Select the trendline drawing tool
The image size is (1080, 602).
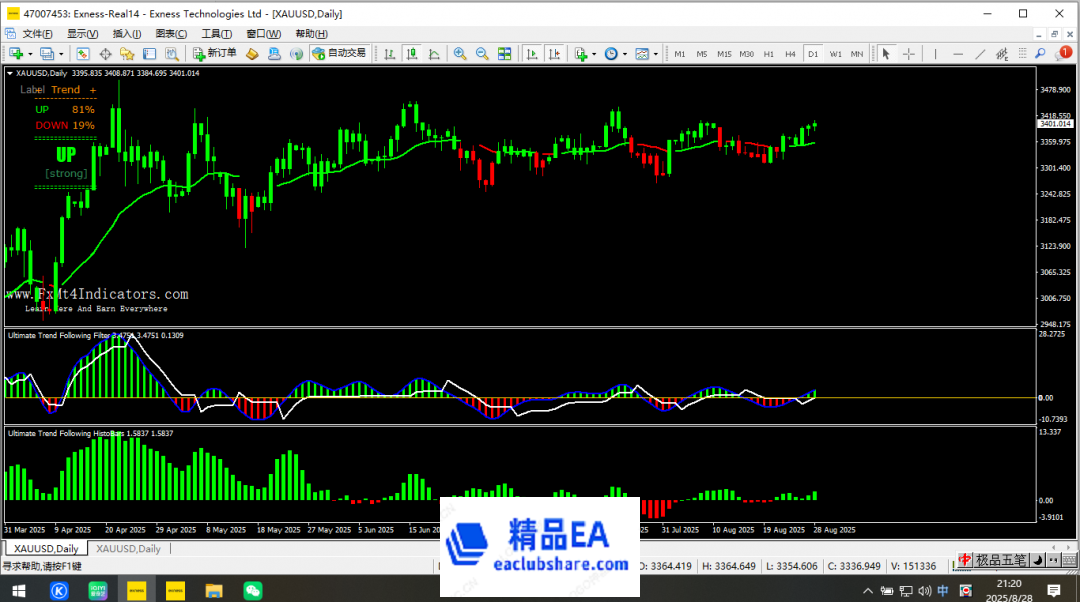982,53
